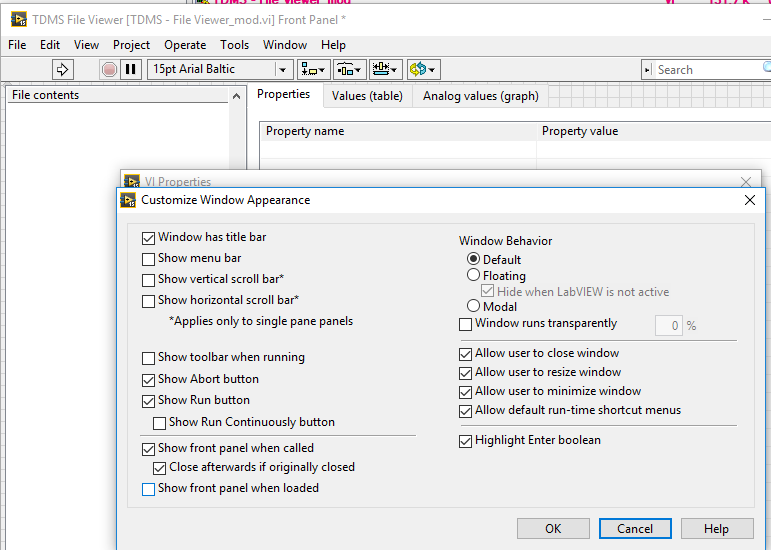Click the Pause toolbar button

(131, 69)
